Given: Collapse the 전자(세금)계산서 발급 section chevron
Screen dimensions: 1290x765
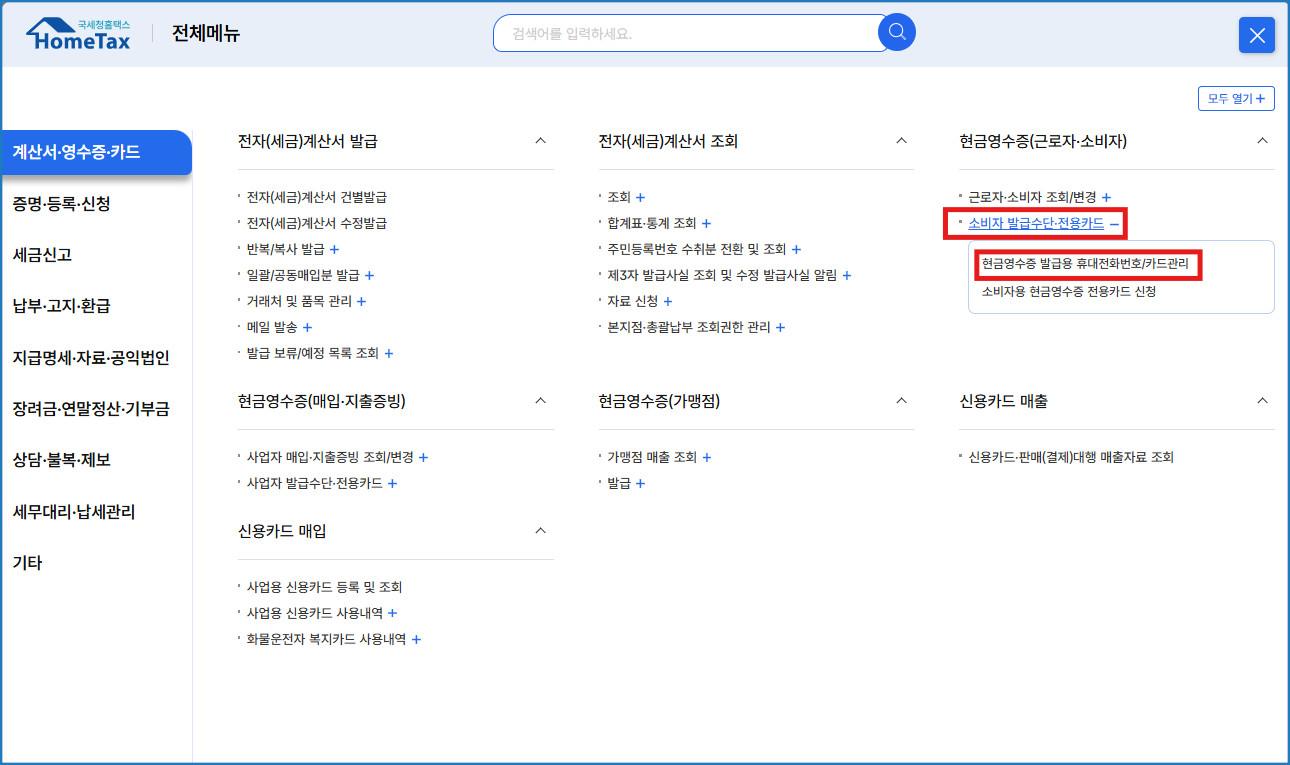Looking at the screenshot, I should 540,142.
